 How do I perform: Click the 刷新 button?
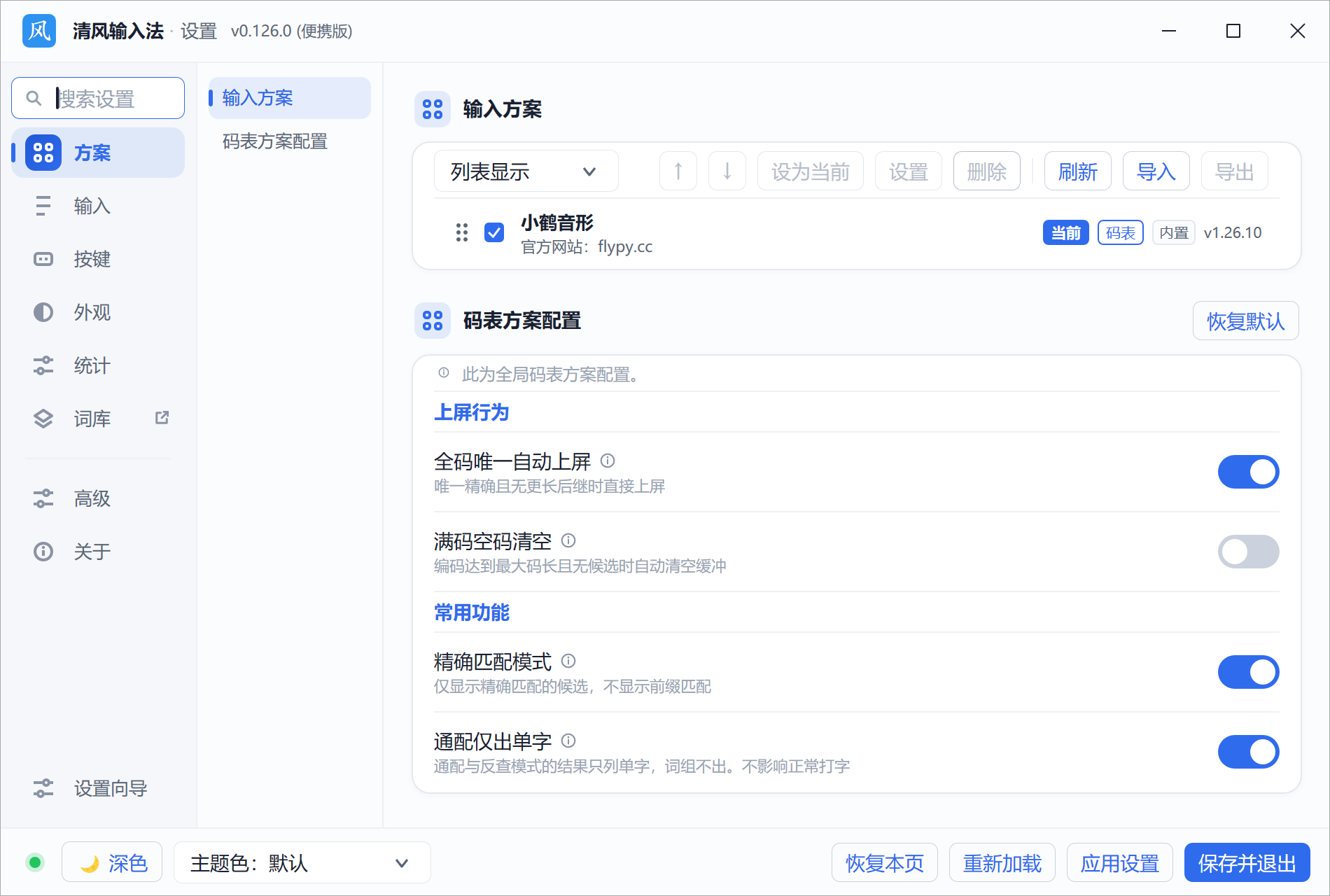(x=1078, y=171)
